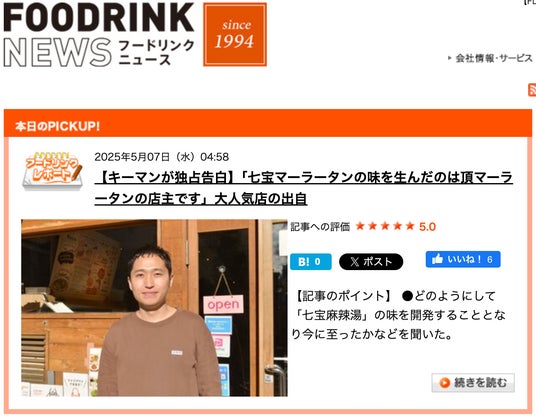The image size is (536, 417).
Task: Click the like count number 6
Action: click(x=490, y=260)
